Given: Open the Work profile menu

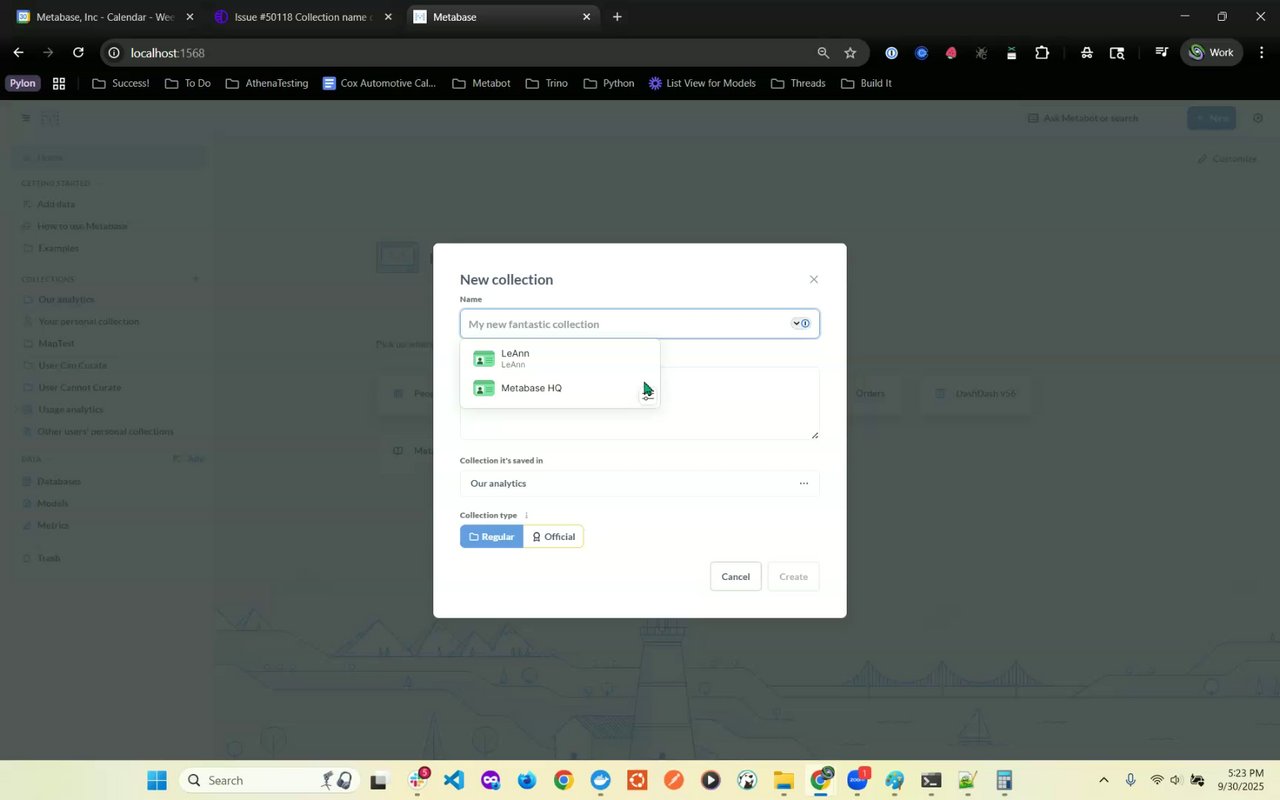Looking at the screenshot, I should (x=1211, y=53).
